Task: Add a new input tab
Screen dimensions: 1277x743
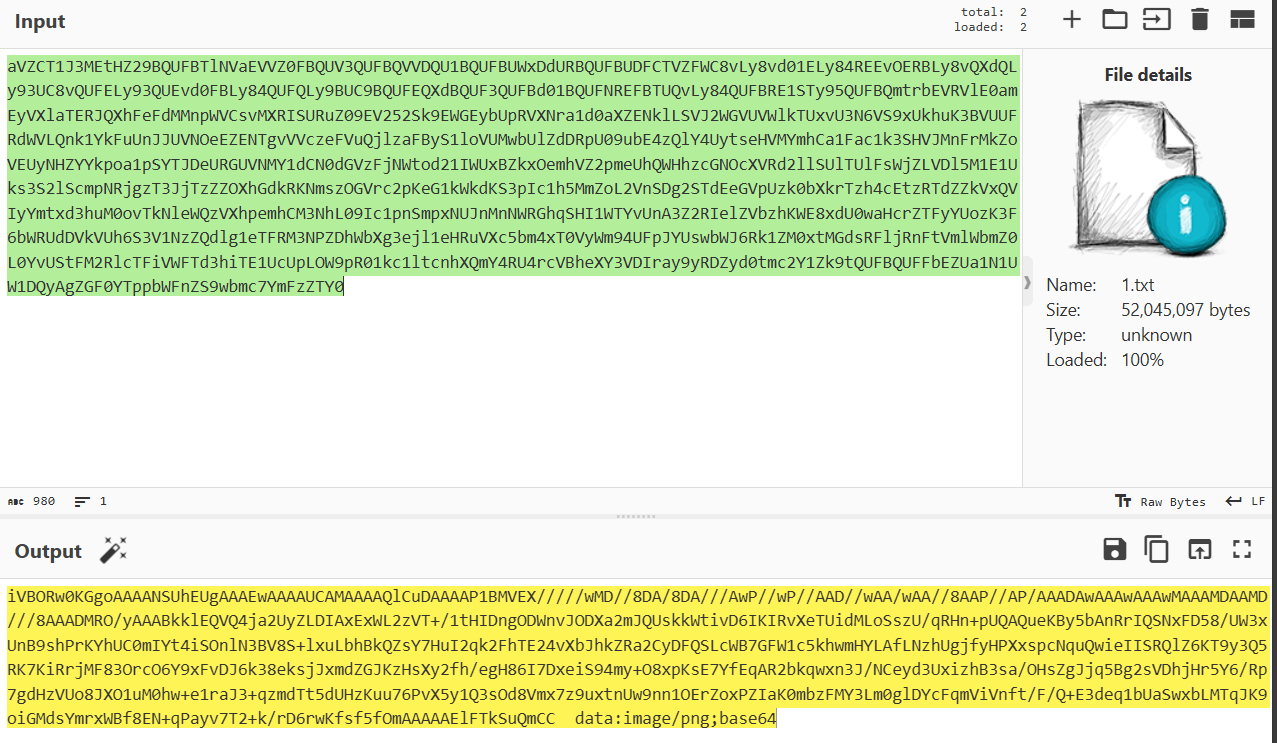Action: 1072,19
